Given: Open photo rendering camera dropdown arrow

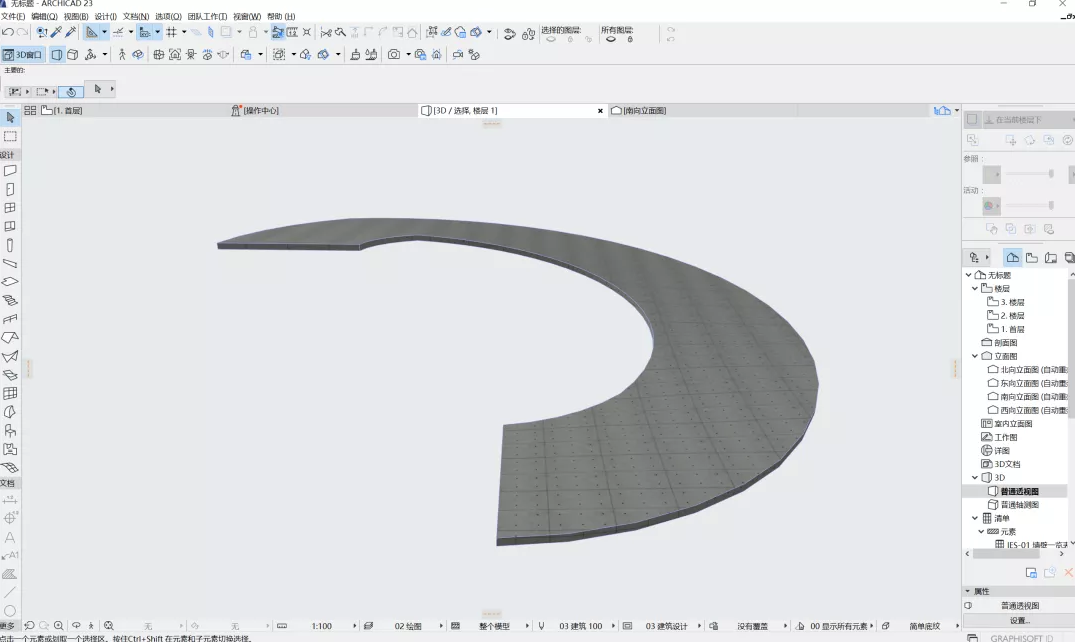Looking at the screenshot, I should pyautogui.click(x=408, y=54).
